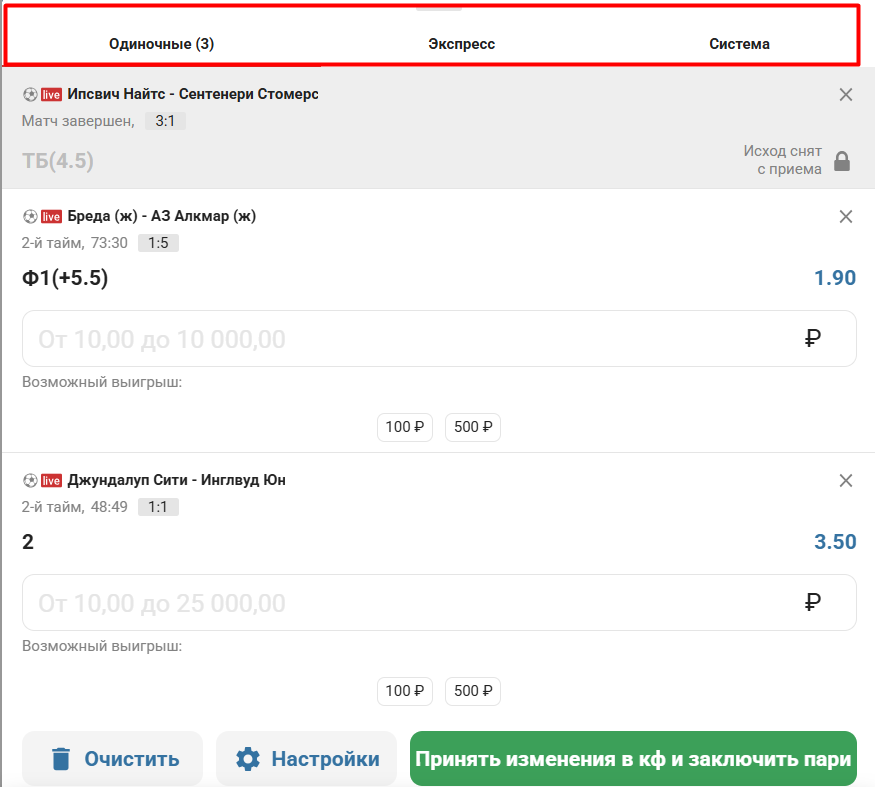Click the 1.90 odds value
This screenshot has width=875, height=787.
pyautogui.click(x=835, y=277)
